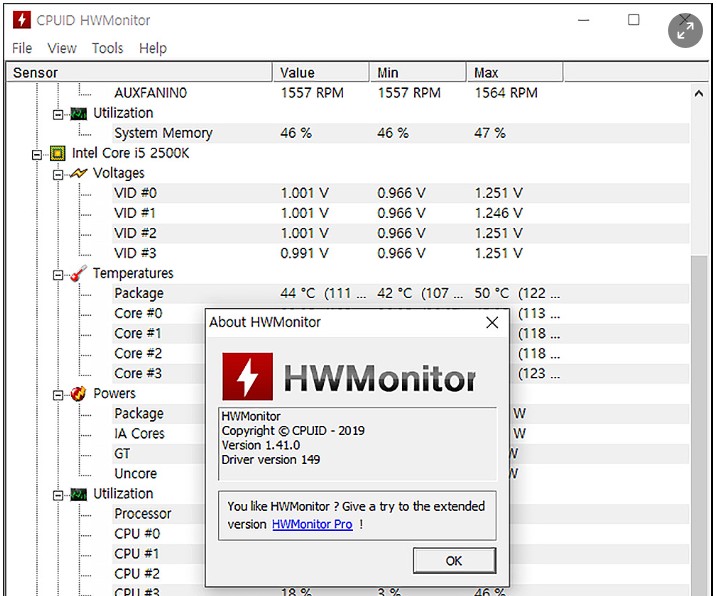Click the 47 % System Memory max value
Image resolution: width=717 pixels, height=596 pixels.
point(490,133)
